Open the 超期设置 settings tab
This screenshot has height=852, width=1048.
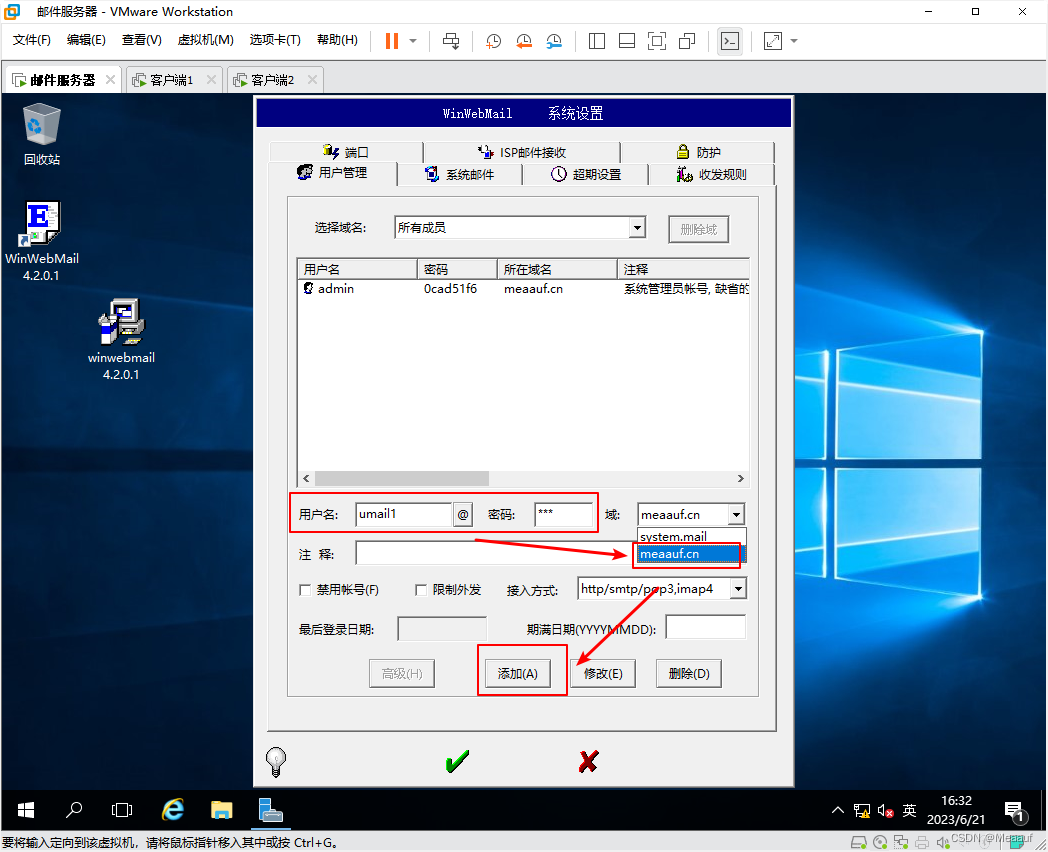pyautogui.click(x=586, y=174)
